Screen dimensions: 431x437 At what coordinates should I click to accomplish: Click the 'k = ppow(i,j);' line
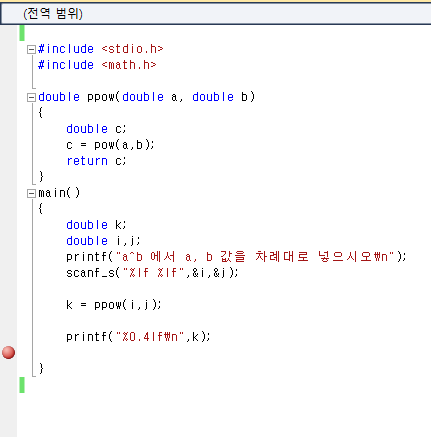pos(114,305)
